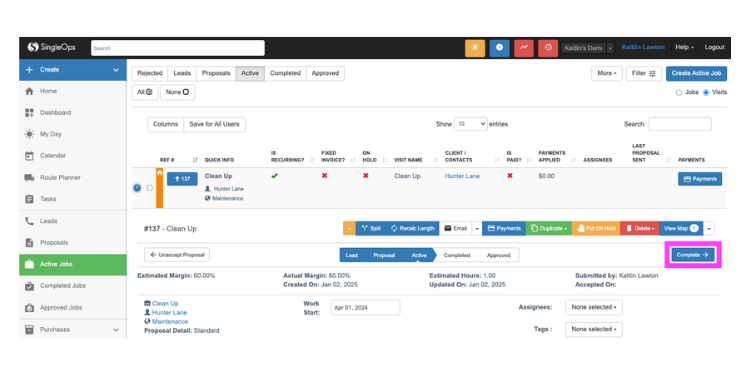750x375 pixels.
Task: Click the Email envelope button
Action: click(x=455, y=229)
